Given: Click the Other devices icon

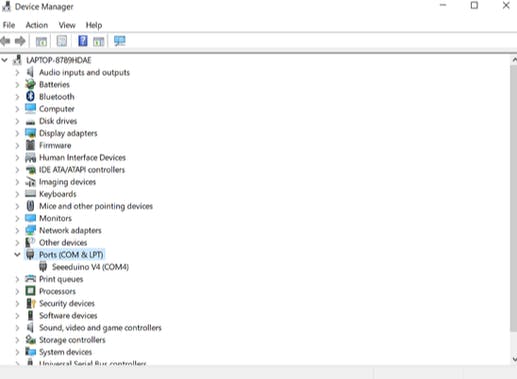Looking at the screenshot, I should tap(30, 242).
